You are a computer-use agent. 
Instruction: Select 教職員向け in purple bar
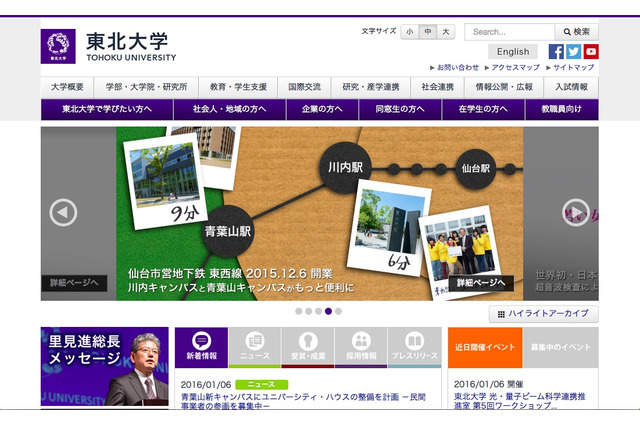562,109
